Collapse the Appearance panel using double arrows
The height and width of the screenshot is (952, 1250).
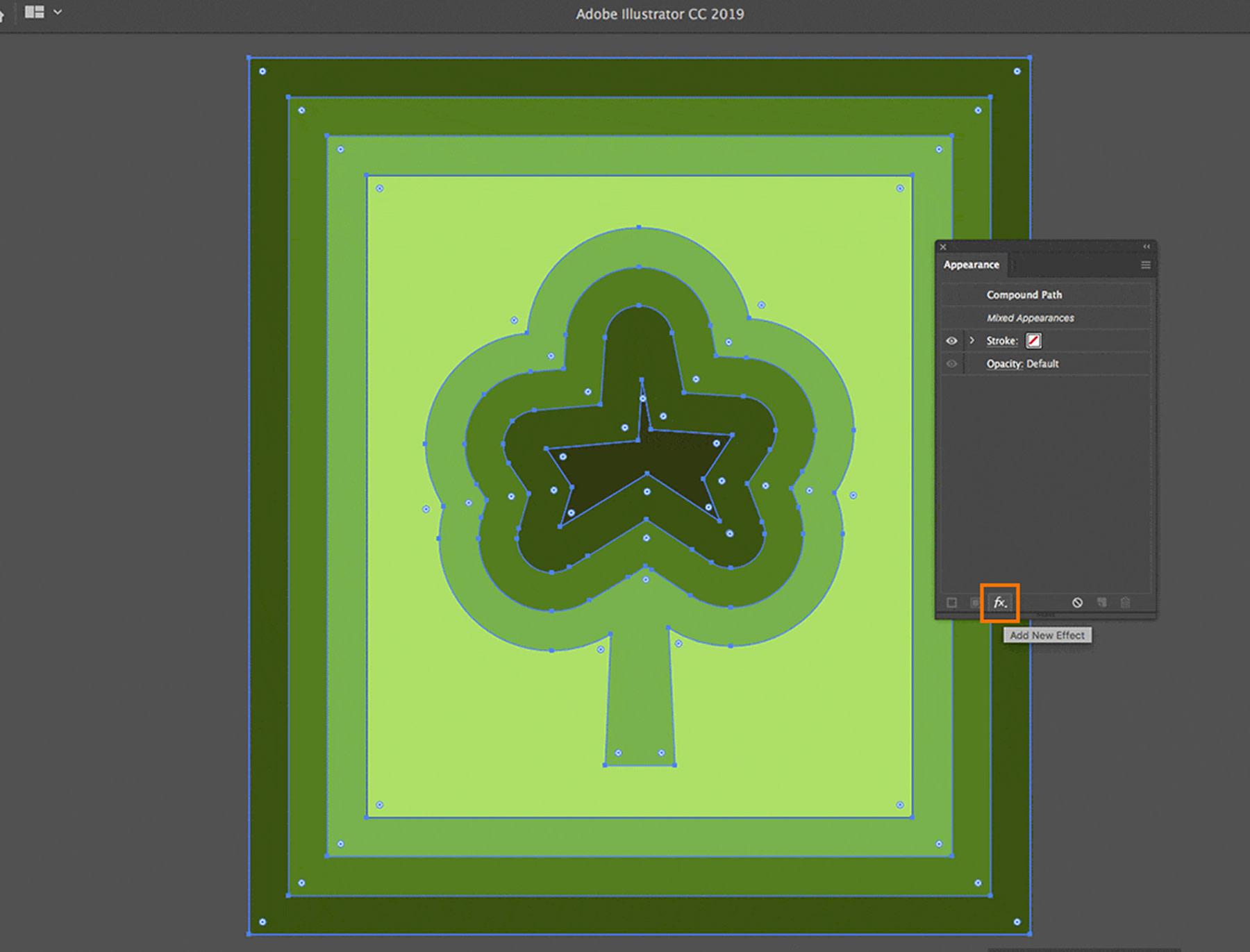1147,247
